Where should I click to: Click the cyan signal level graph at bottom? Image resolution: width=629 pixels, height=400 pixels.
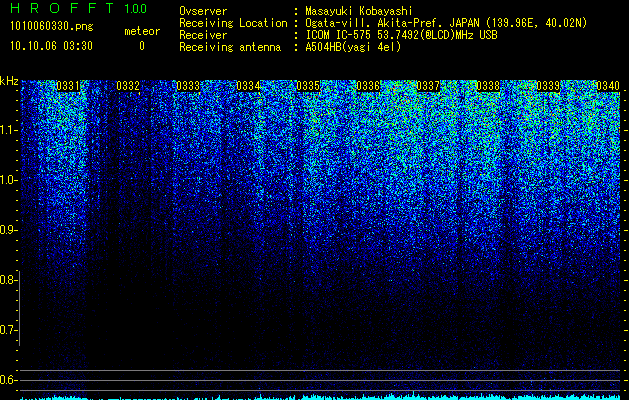tap(320, 397)
